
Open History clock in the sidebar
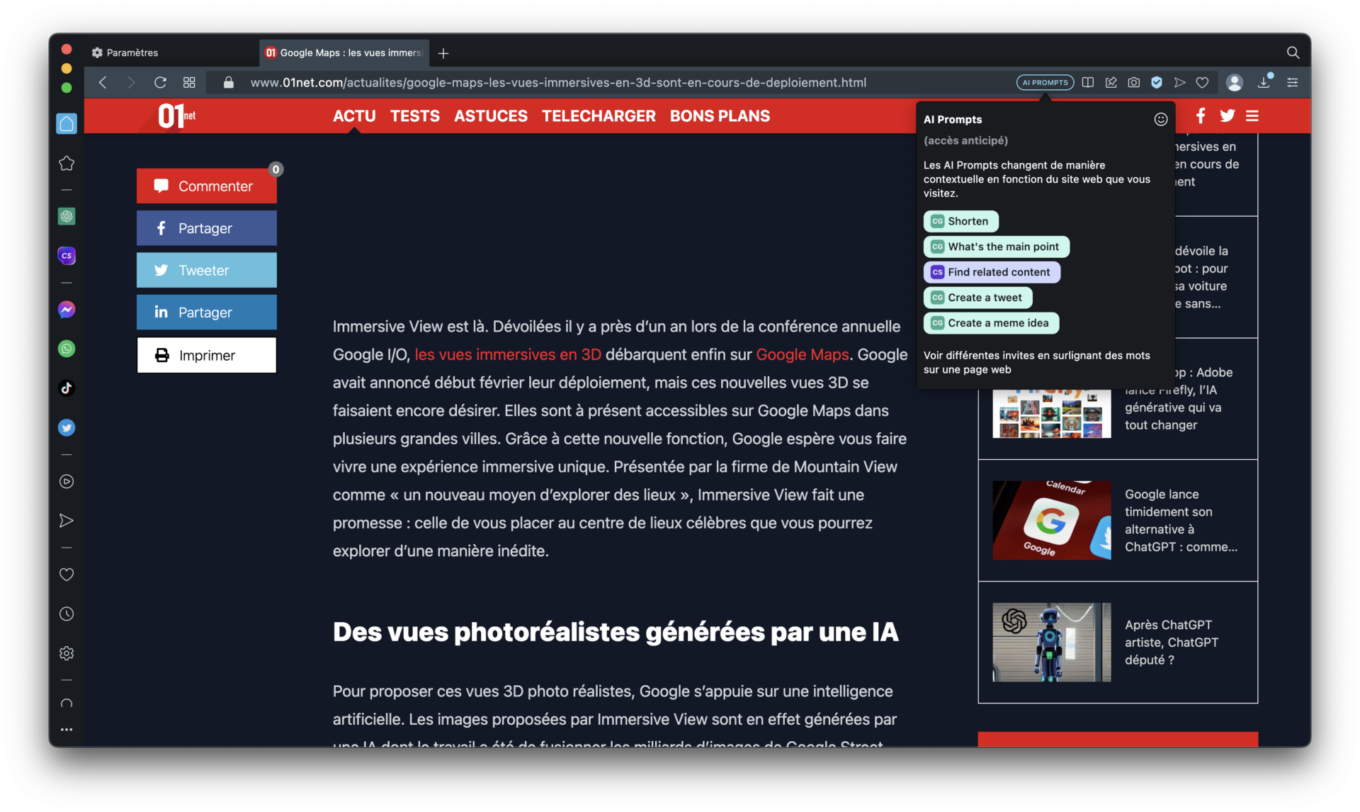click(67, 614)
